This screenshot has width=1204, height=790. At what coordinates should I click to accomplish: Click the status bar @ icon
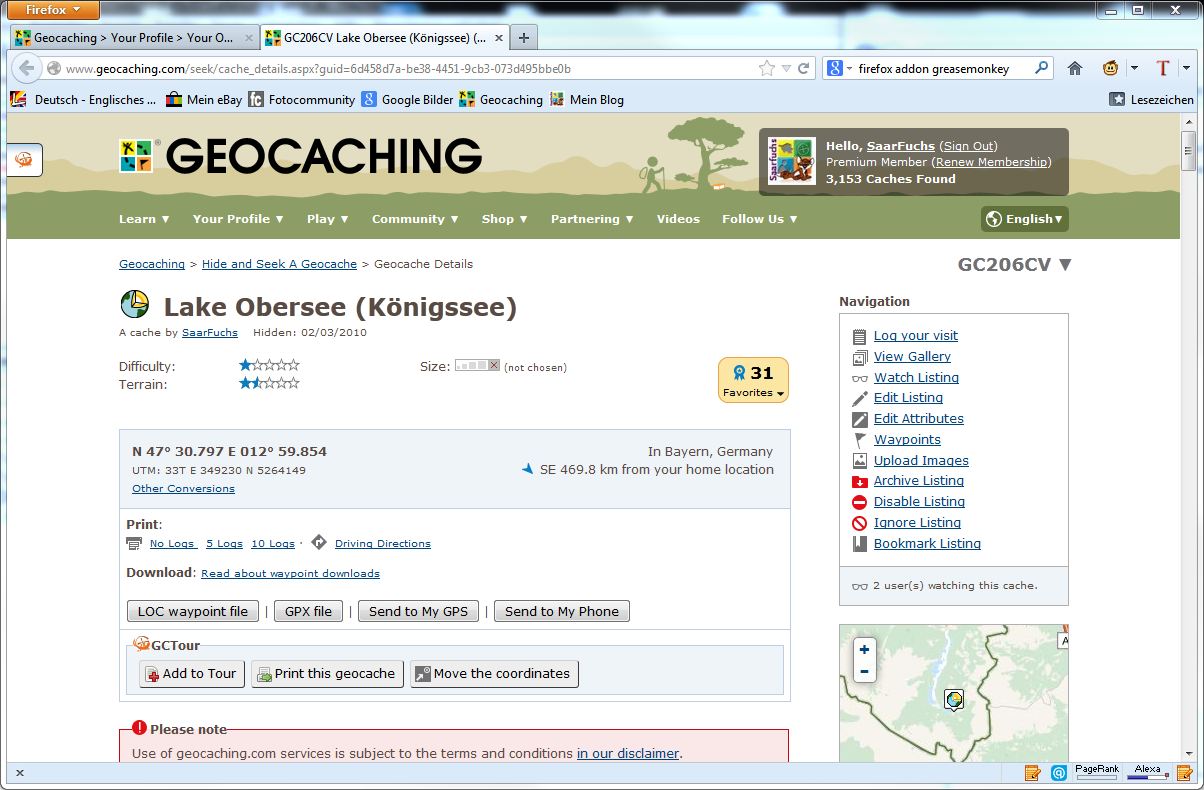point(1058,773)
